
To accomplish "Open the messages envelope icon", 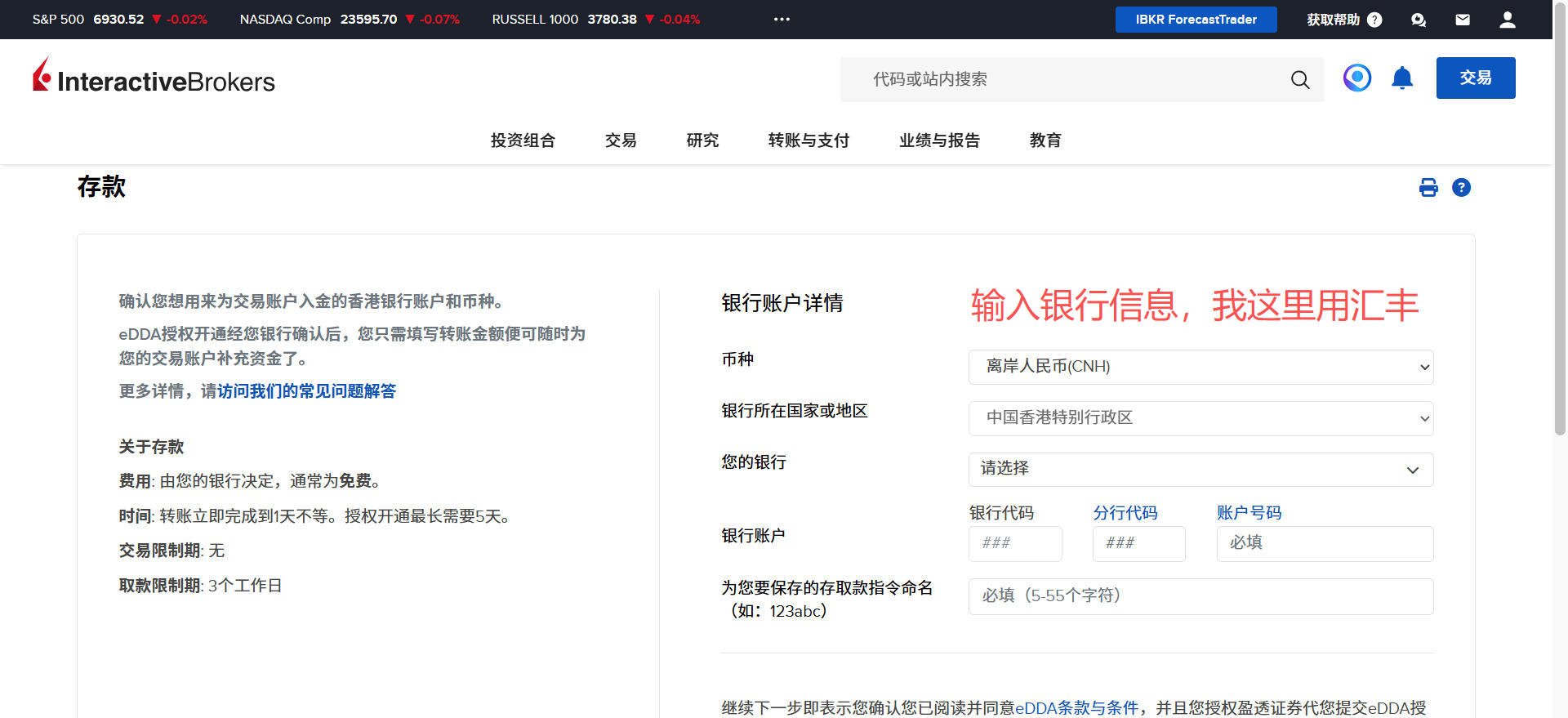I will click(x=1463, y=20).
